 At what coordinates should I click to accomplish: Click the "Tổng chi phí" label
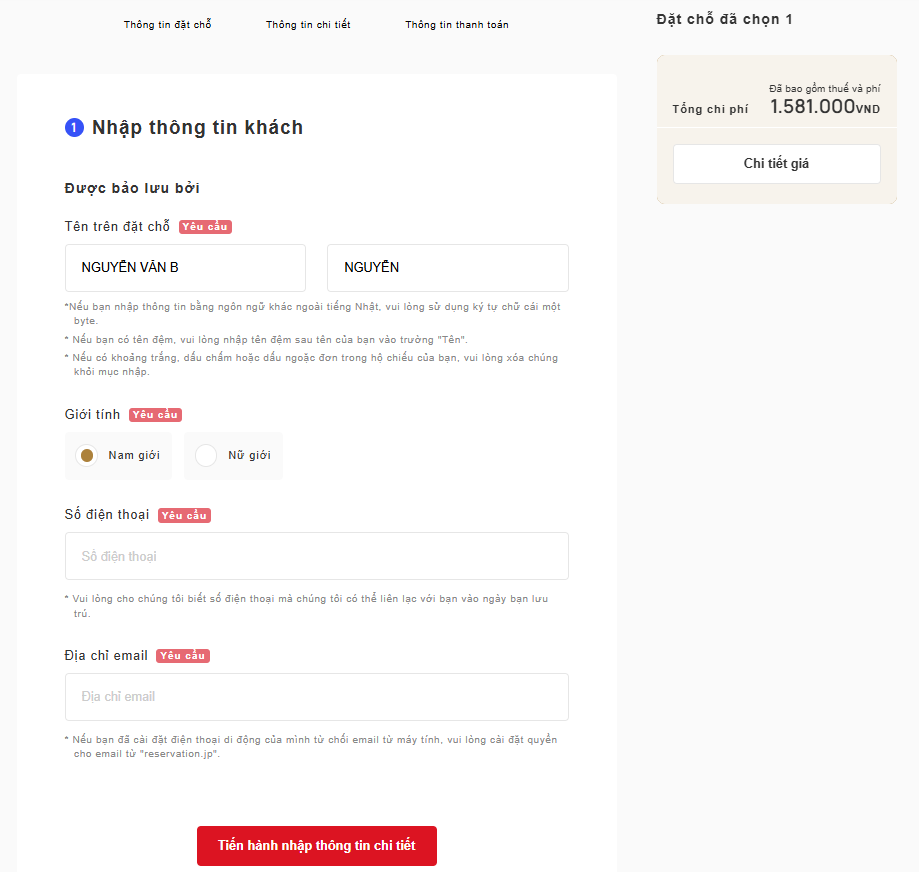pyautogui.click(x=709, y=110)
